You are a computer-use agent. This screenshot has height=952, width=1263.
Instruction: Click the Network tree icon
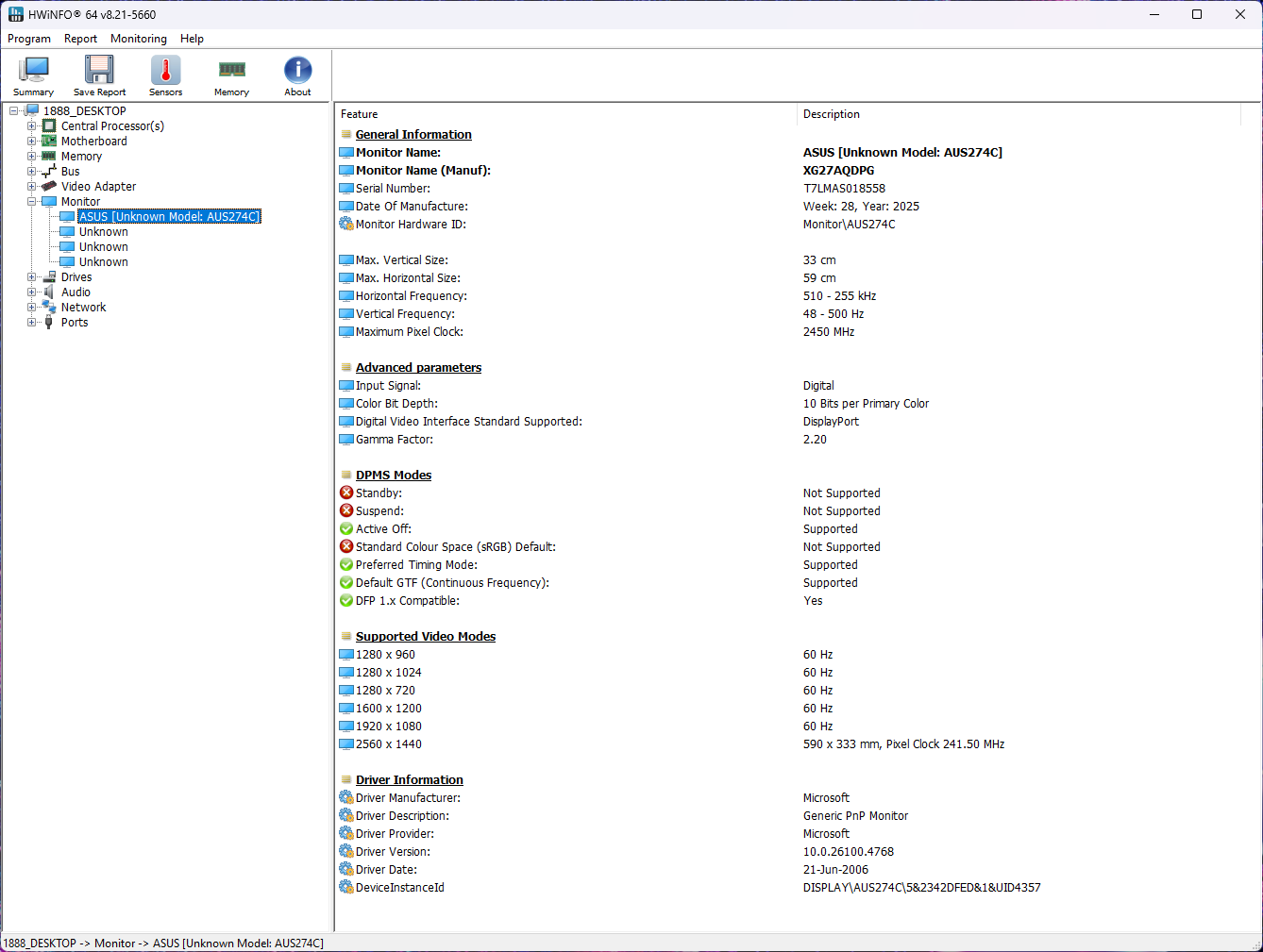(x=49, y=307)
